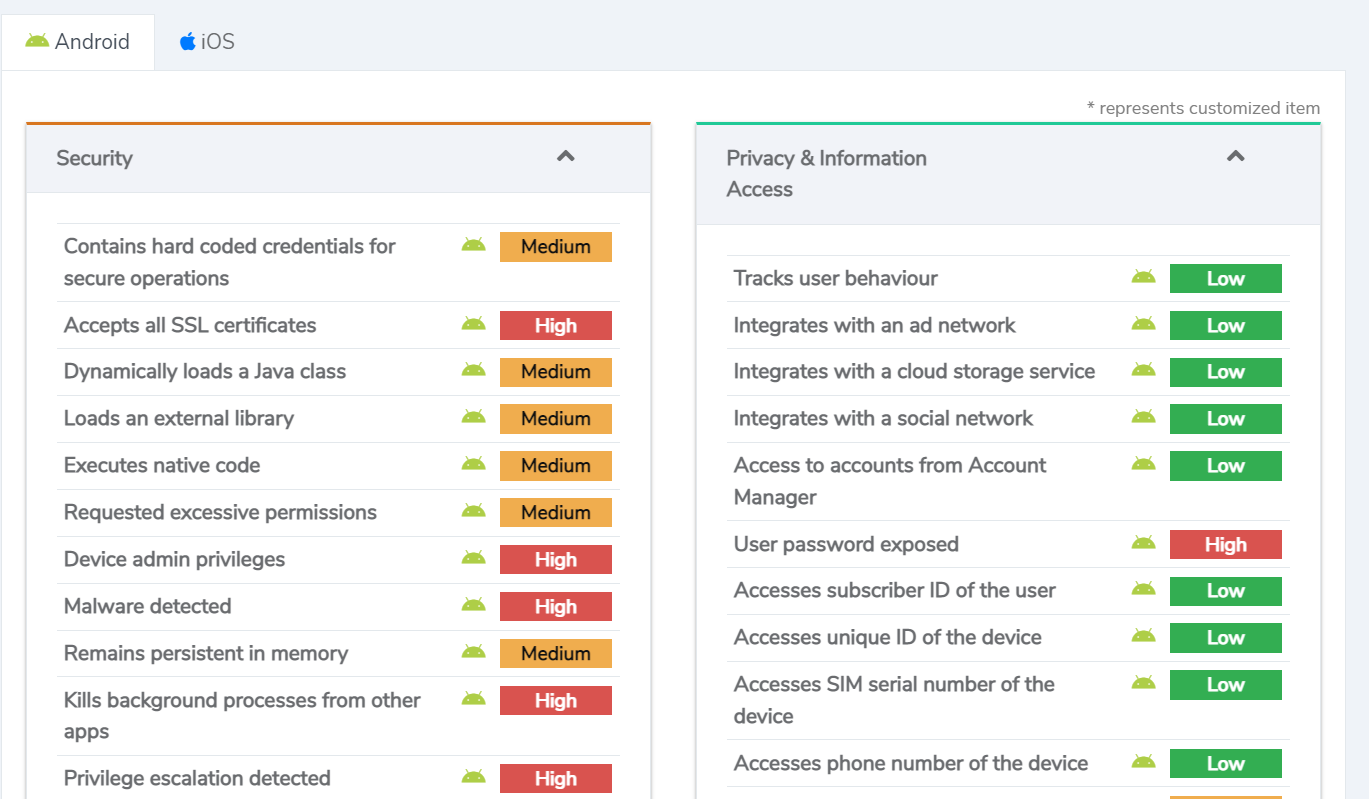The height and width of the screenshot is (799, 1369).
Task: Select the Privilege escalation detected row
Action: tap(197, 778)
